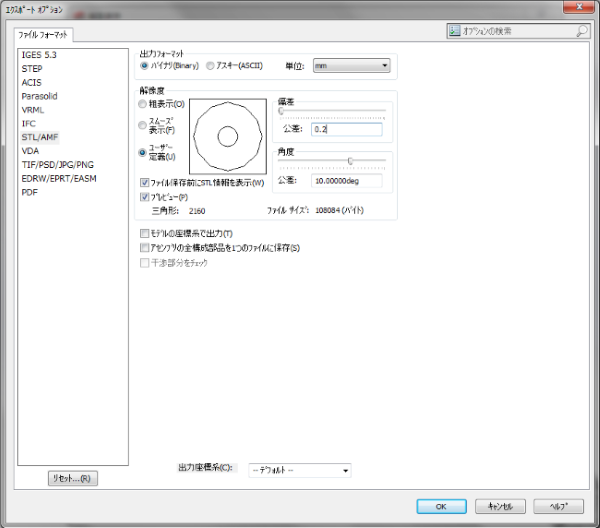Screen dimensions: 600x528
Task: Toggle show STL info before saving checkbox
Action: (145, 183)
